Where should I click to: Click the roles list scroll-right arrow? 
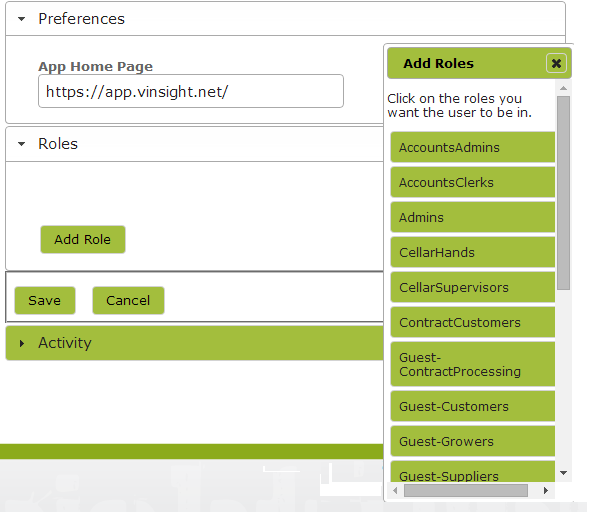click(x=545, y=490)
